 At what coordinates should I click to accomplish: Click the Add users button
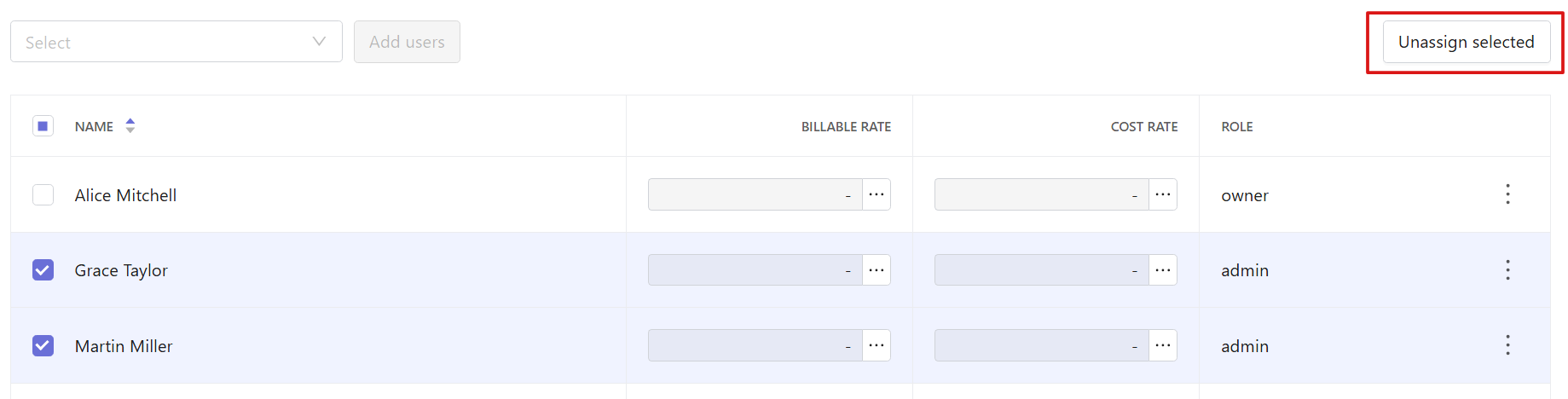[x=407, y=42]
